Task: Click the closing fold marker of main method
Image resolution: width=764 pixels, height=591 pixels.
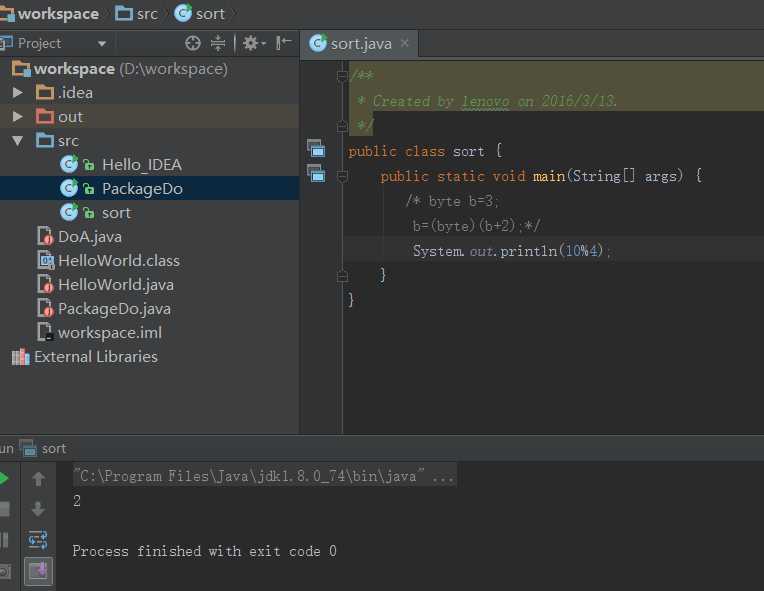Action: click(343, 276)
